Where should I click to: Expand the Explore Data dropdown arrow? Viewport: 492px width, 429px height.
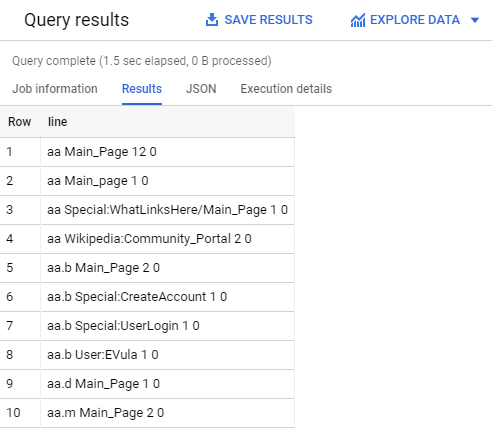[x=475, y=20]
